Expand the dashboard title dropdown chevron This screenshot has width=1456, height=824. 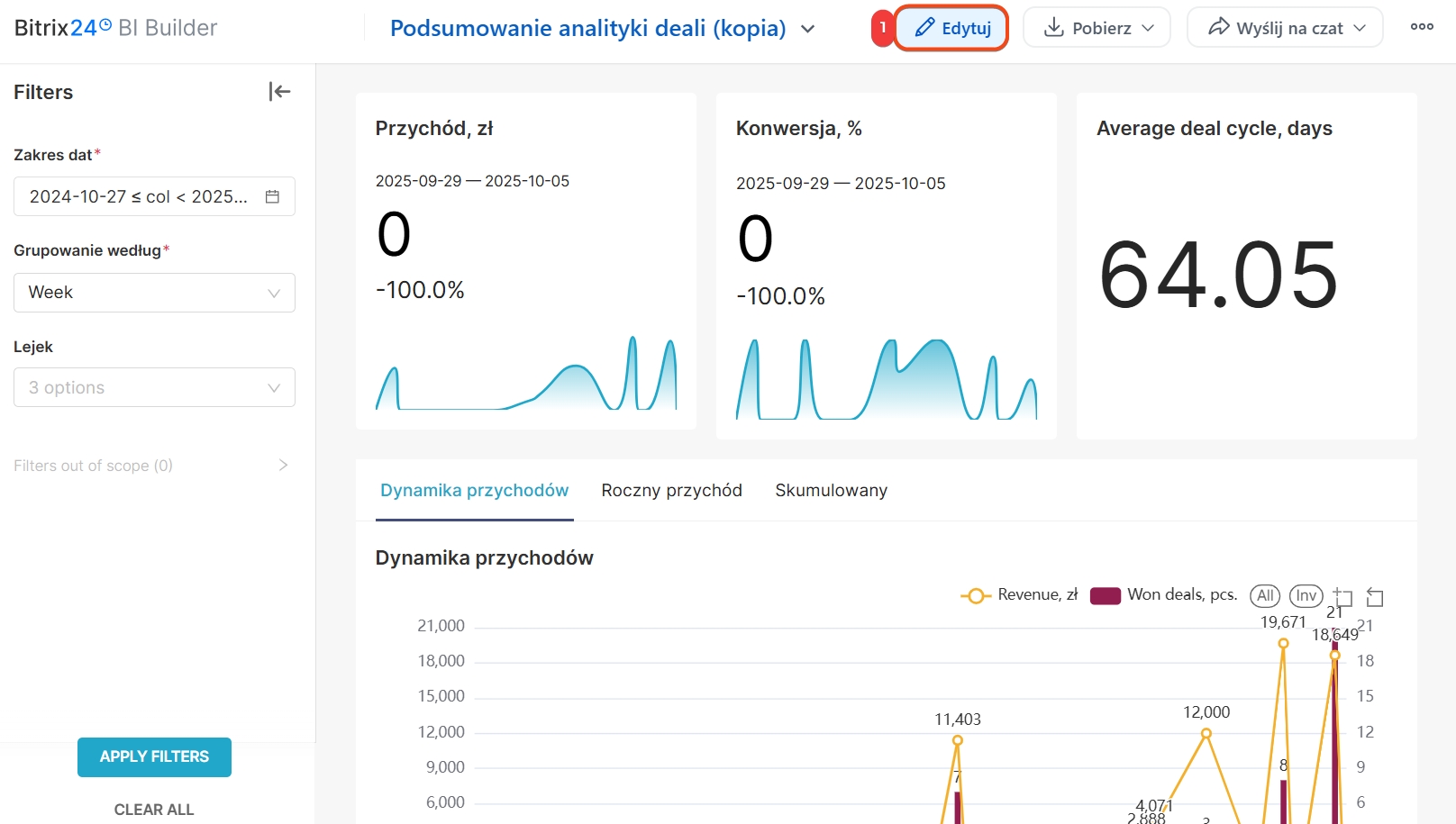click(x=808, y=29)
